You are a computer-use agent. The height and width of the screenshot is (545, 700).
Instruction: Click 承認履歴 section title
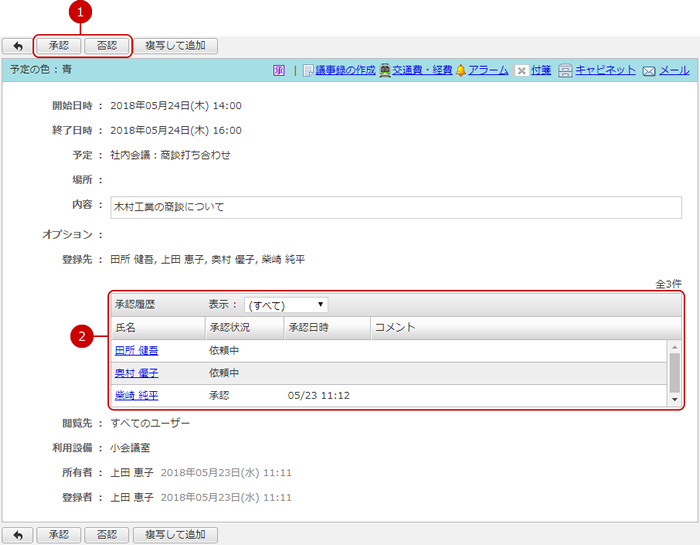135,305
